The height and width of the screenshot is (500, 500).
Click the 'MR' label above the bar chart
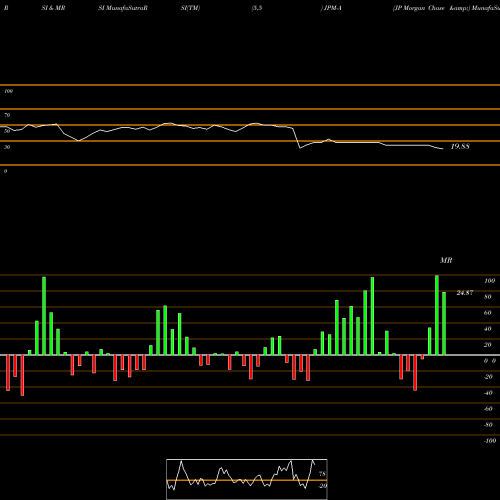click(x=446, y=260)
